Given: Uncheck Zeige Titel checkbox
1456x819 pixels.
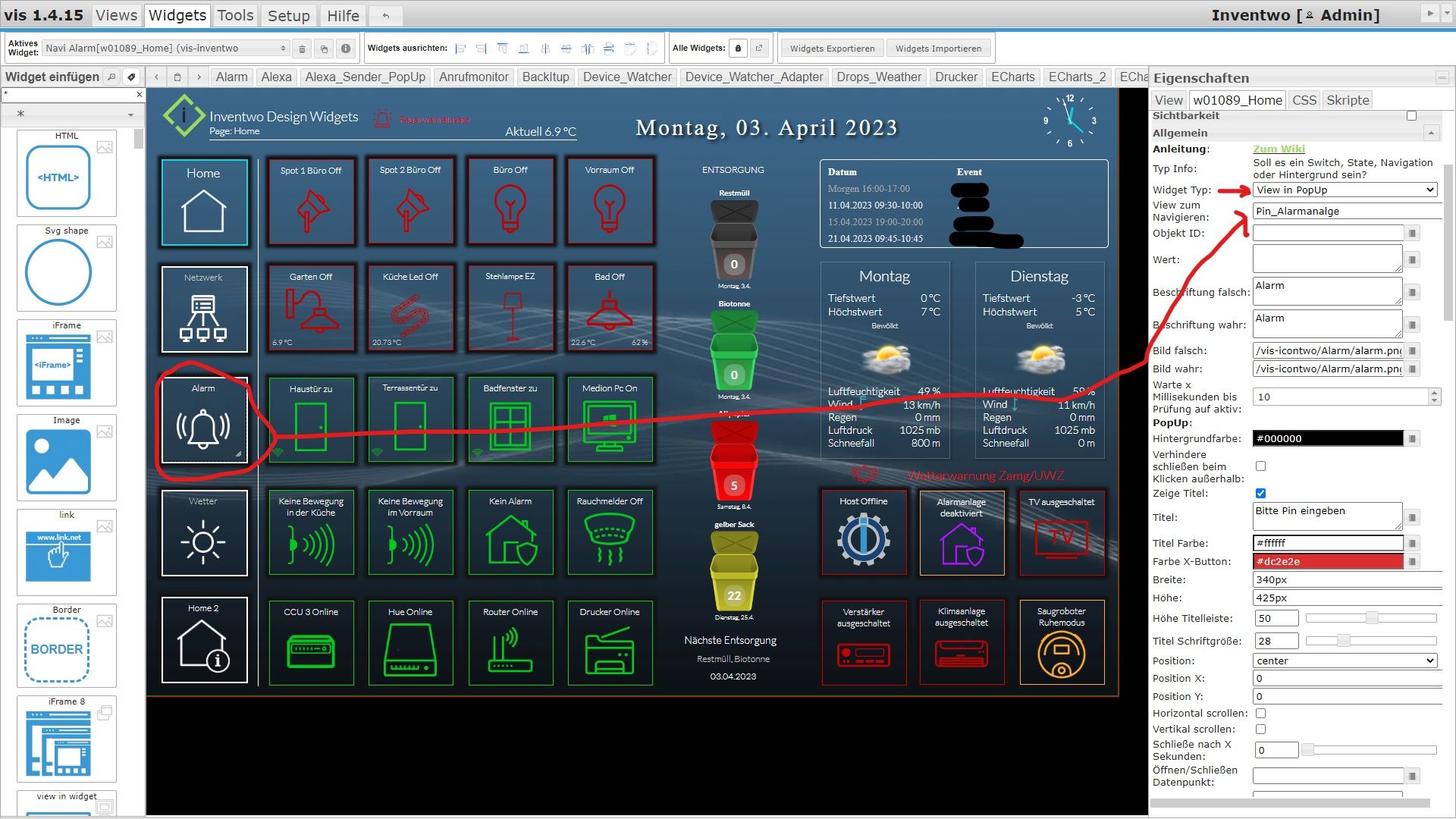Looking at the screenshot, I should pos(1260,494).
